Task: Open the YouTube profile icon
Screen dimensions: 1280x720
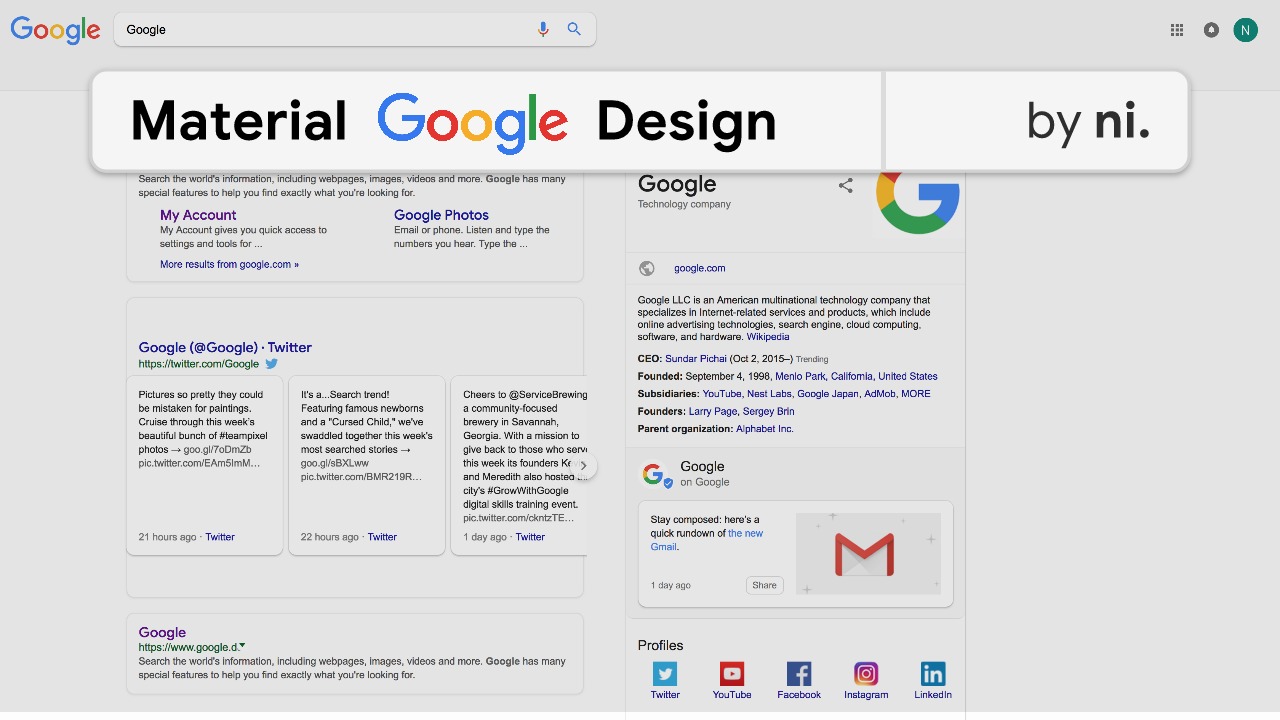Action: point(732,673)
